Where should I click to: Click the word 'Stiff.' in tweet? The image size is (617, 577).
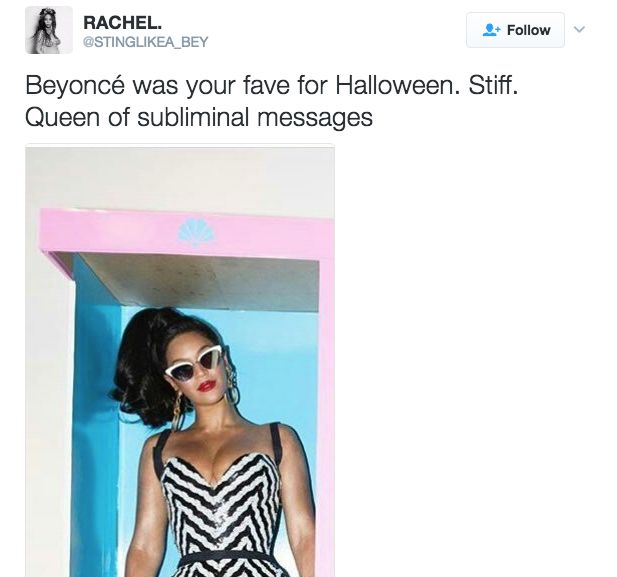tap(493, 85)
